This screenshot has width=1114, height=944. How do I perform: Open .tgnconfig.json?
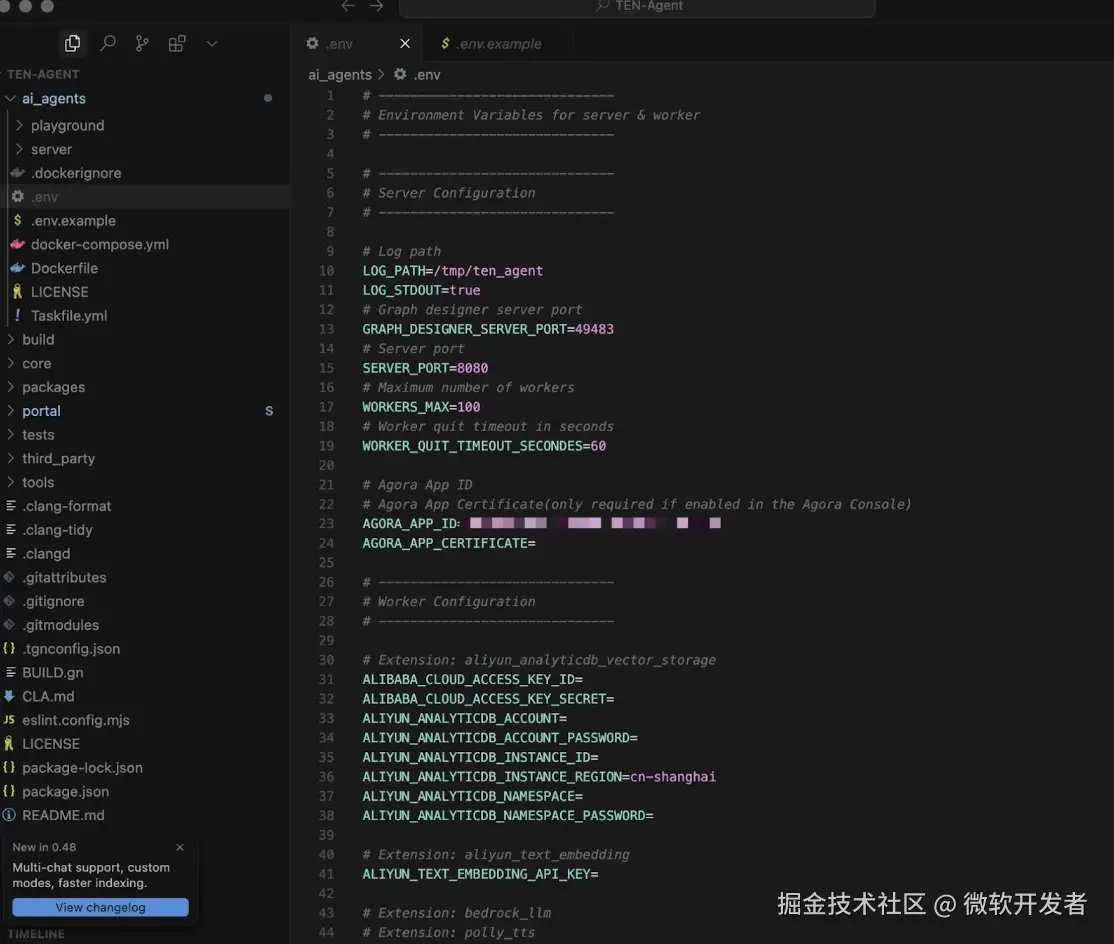point(144,649)
